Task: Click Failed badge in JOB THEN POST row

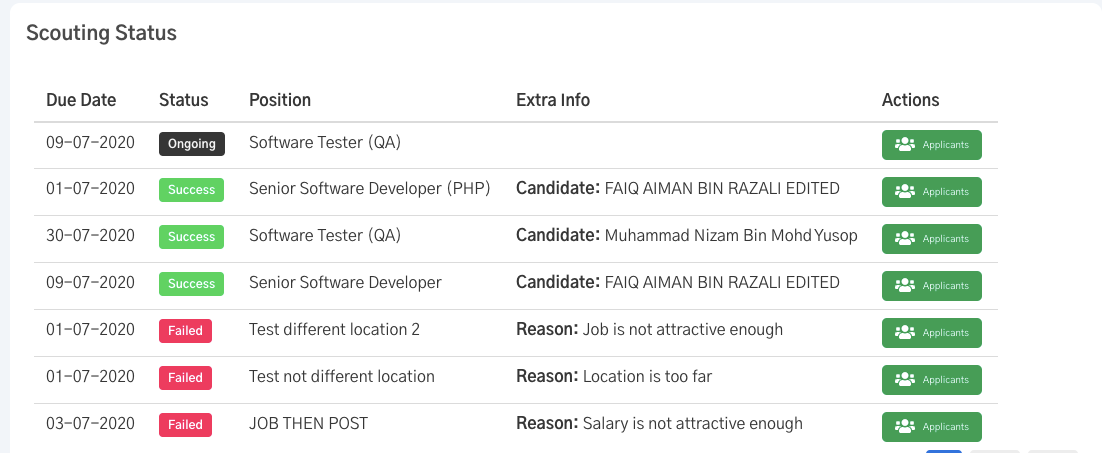Action: coord(186,425)
